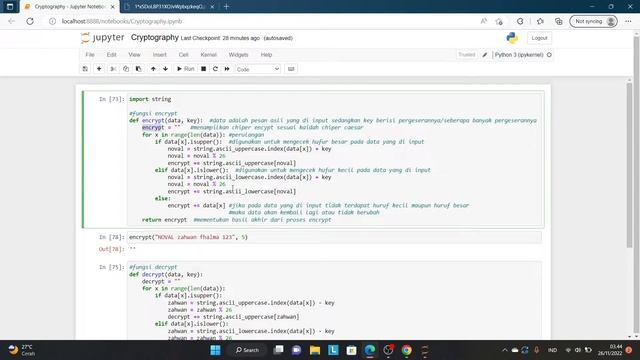Insert a new cell below with plus icon

coord(99,69)
